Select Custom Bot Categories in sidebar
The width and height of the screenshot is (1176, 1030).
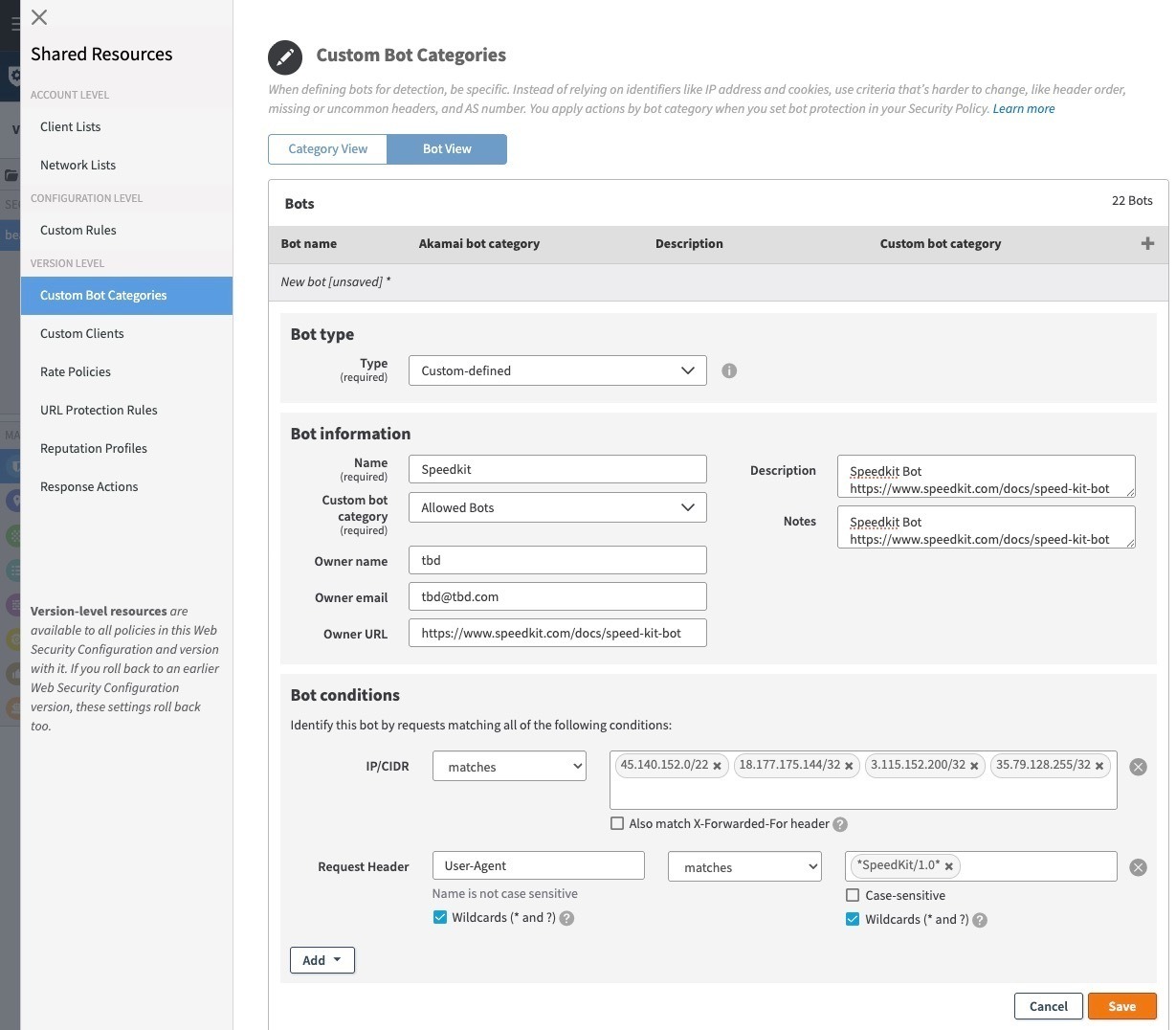pos(126,295)
